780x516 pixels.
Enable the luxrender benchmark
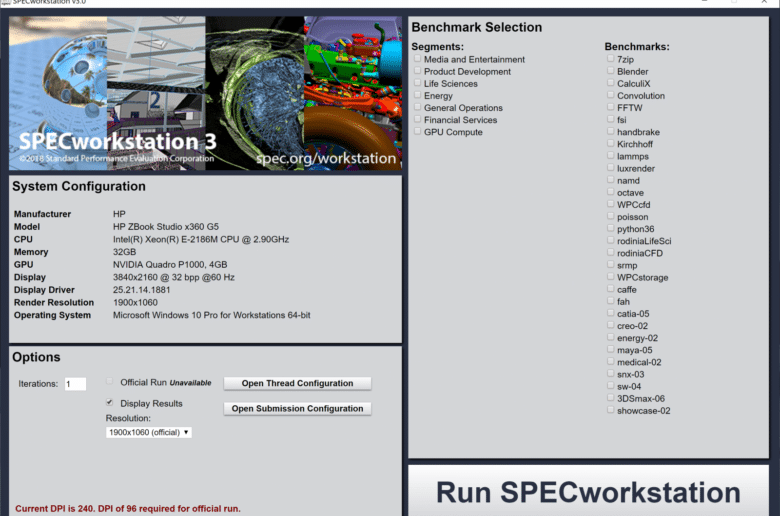click(x=610, y=168)
